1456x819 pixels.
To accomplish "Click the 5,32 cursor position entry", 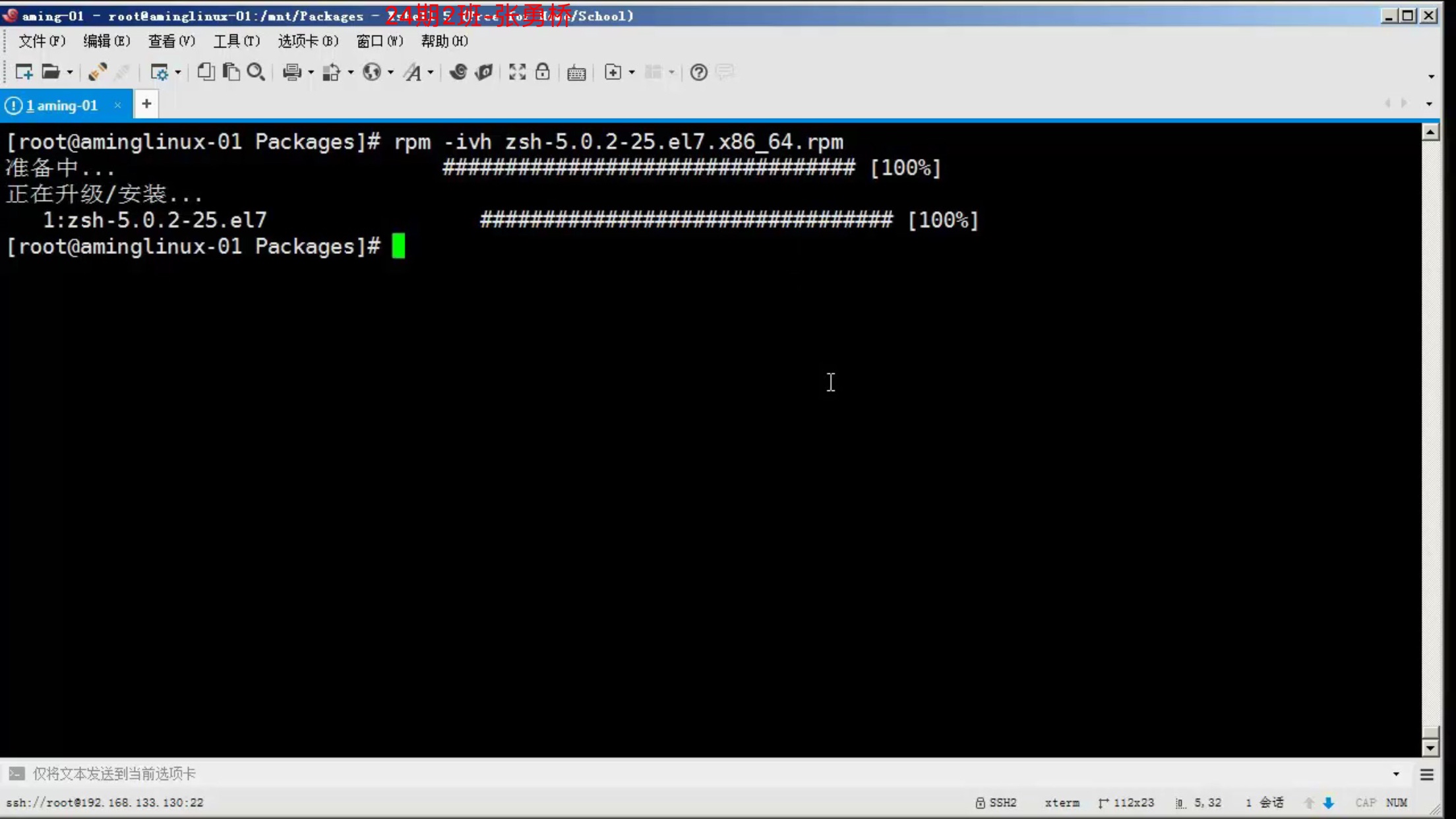I will [1199, 803].
